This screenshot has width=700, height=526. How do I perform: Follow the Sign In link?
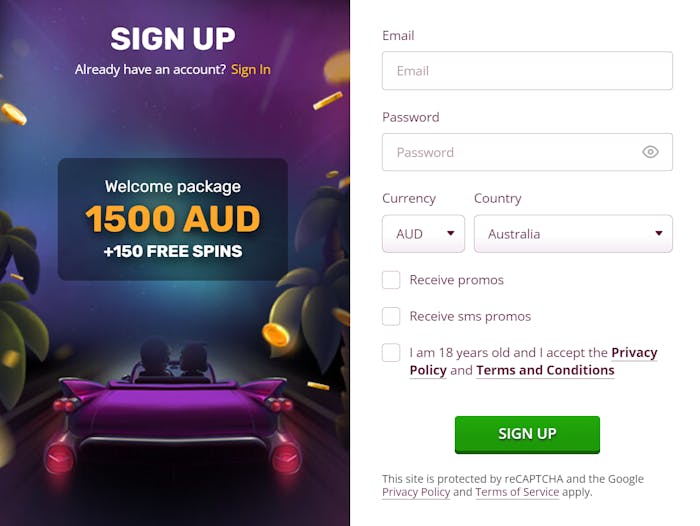click(250, 69)
